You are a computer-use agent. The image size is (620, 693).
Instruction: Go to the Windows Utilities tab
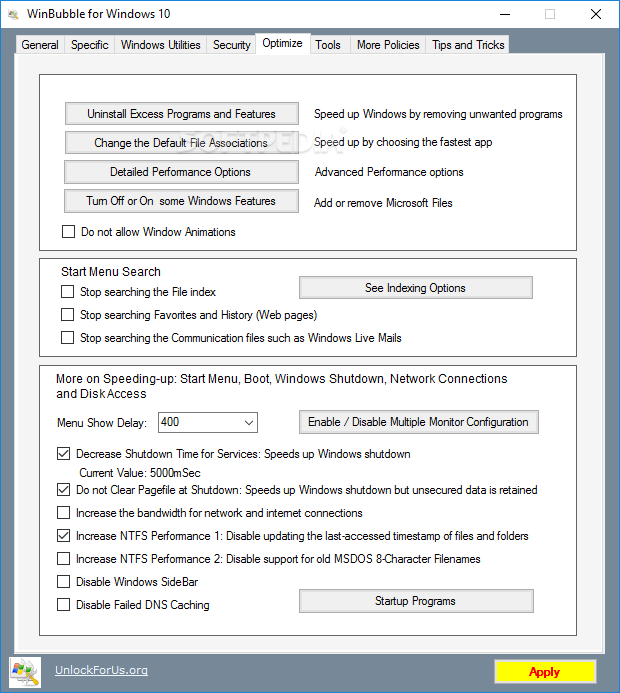click(x=160, y=45)
